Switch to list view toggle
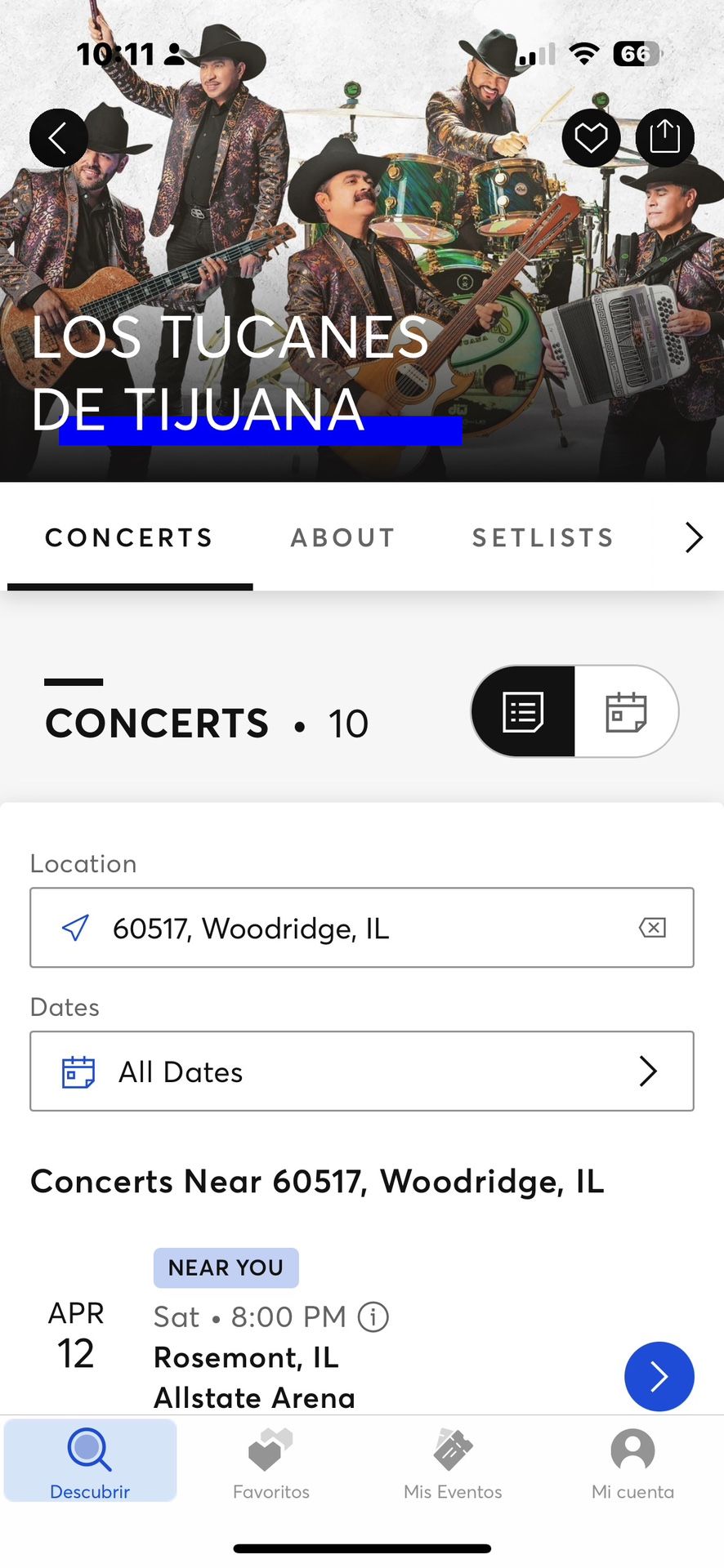 (x=523, y=711)
